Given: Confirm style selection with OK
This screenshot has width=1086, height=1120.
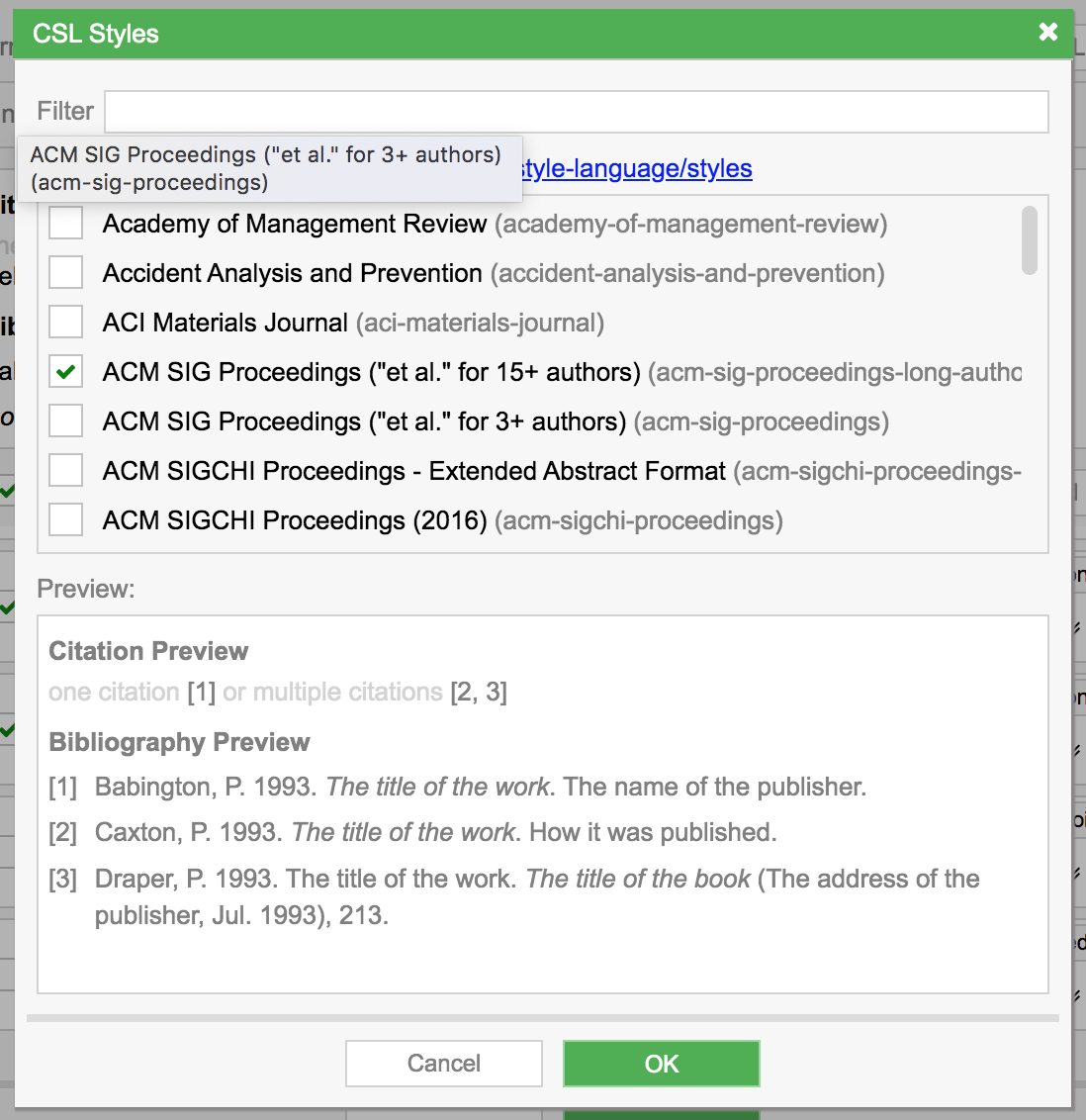Looking at the screenshot, I should coord(661,1064).
